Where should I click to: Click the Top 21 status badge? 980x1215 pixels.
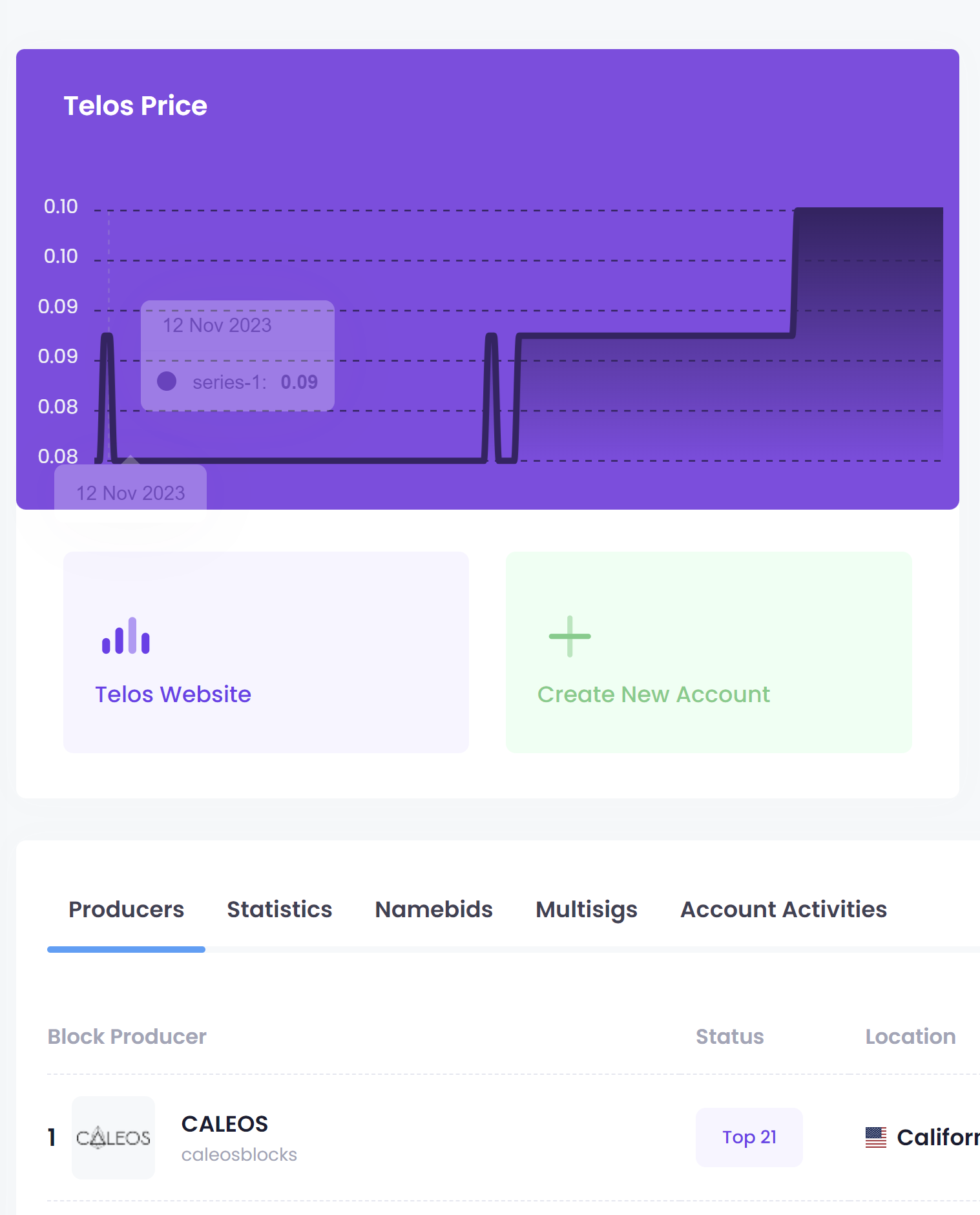click(x=749, y=1137)
